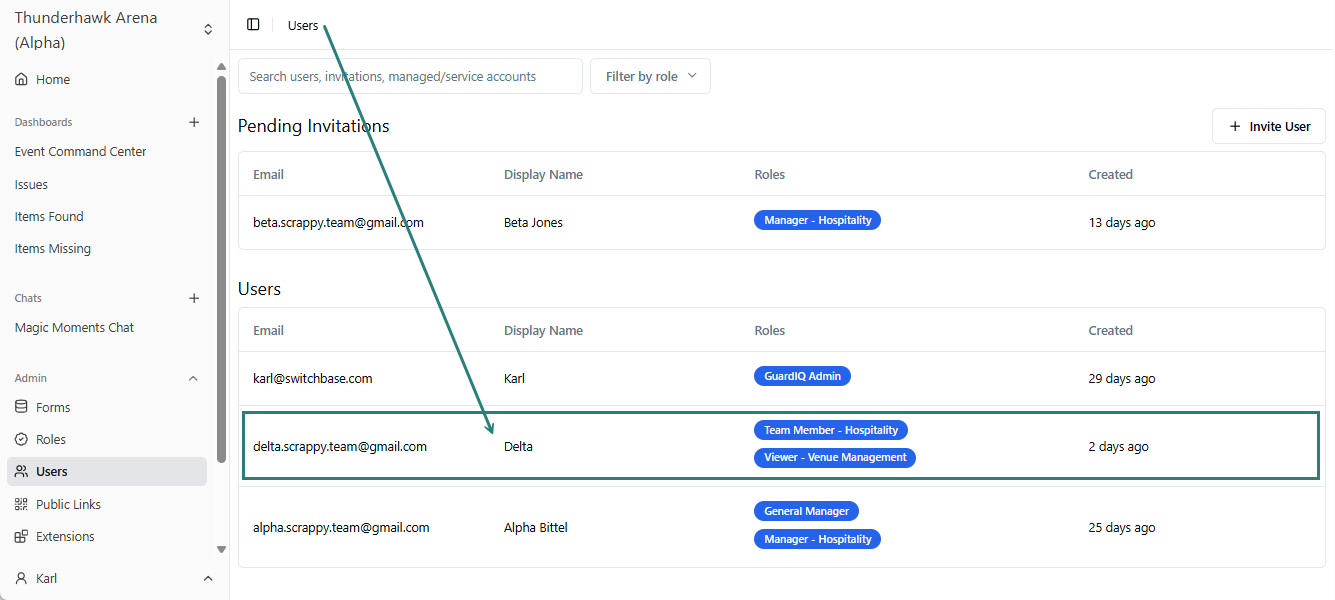
Task: Open the Filter by role dropdown
Action: pyautogui.click(x=650, y=76)
